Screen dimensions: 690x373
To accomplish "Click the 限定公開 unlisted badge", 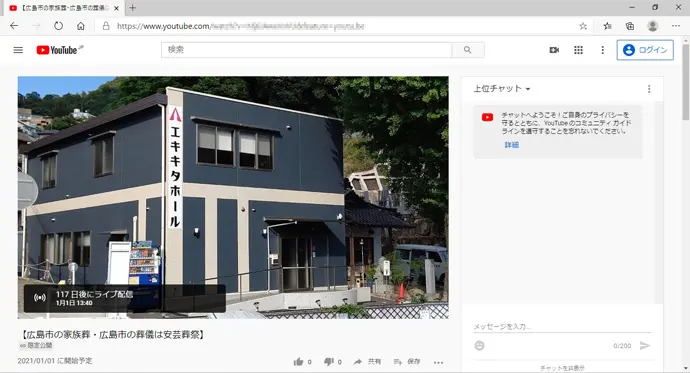I will [36, 346].
